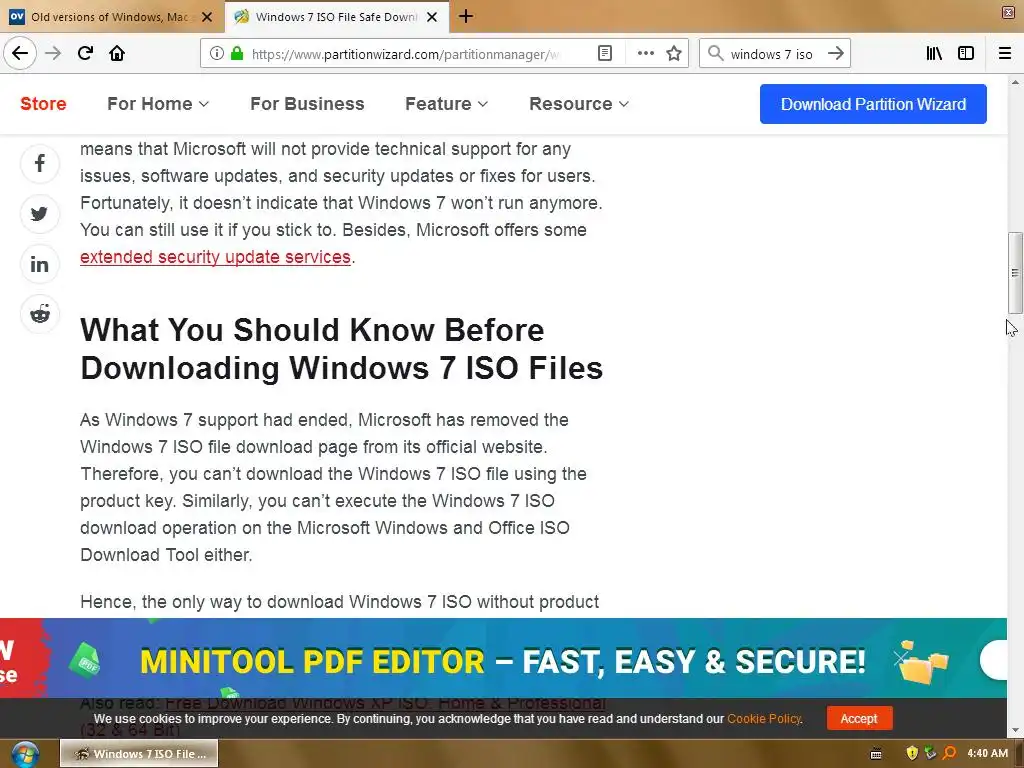Bookmark this page with the star
The image size is (1024, 768).
coord(674,54)
